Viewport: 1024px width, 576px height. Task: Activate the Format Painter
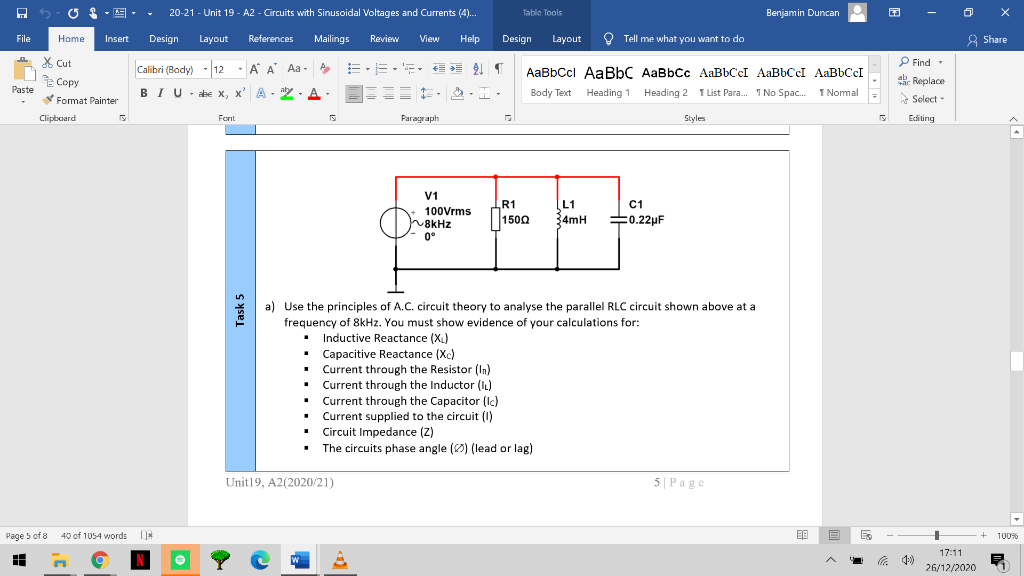point(80,101)
